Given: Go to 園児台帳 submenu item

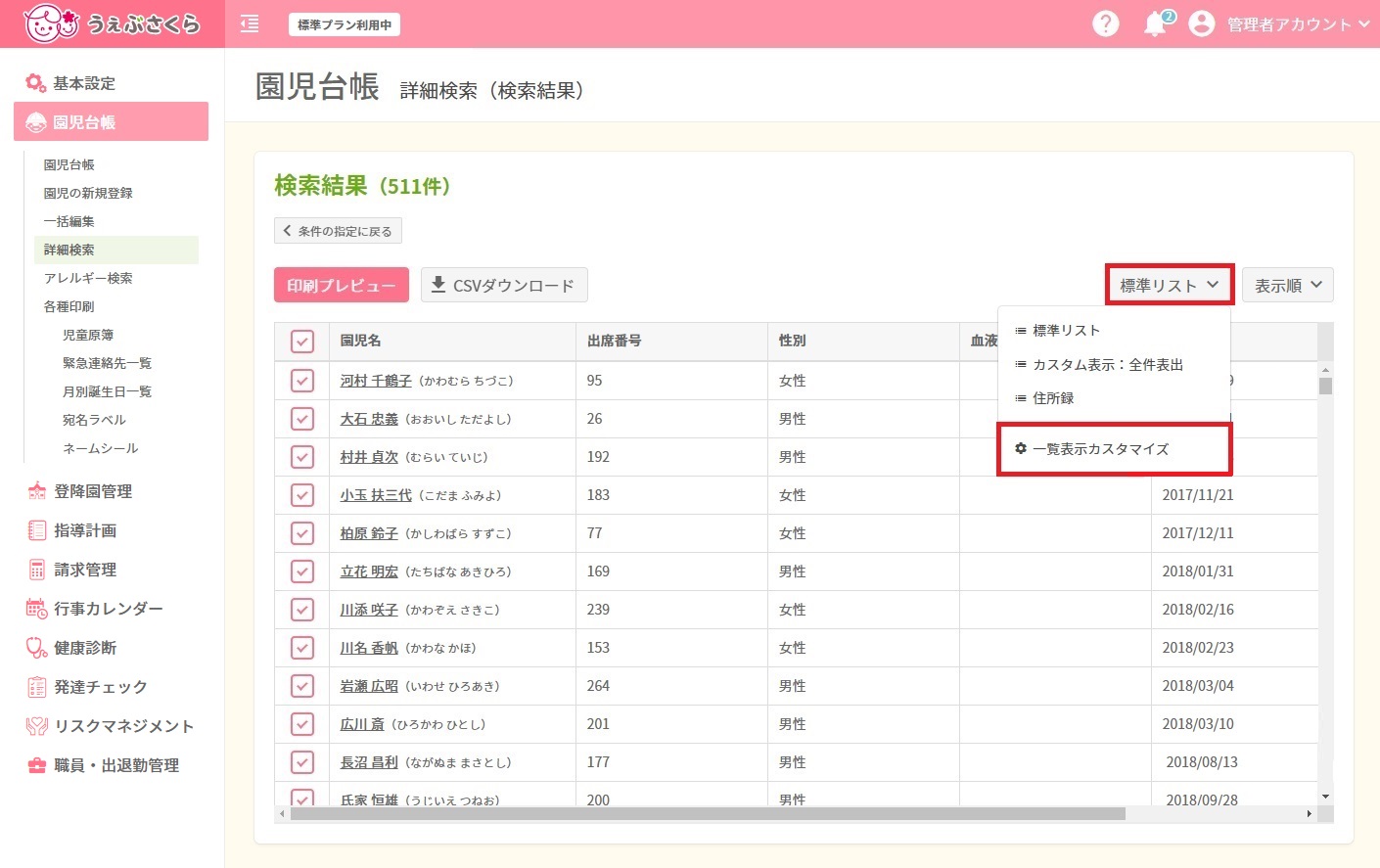Looking at the screenshot, I should click(x=69, y=165).
